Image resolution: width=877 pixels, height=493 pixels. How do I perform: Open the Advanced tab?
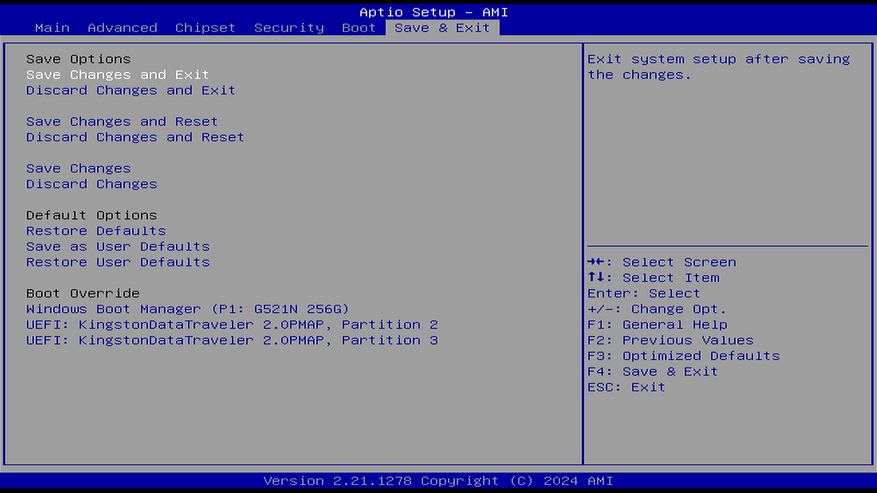tap(122, 27)
